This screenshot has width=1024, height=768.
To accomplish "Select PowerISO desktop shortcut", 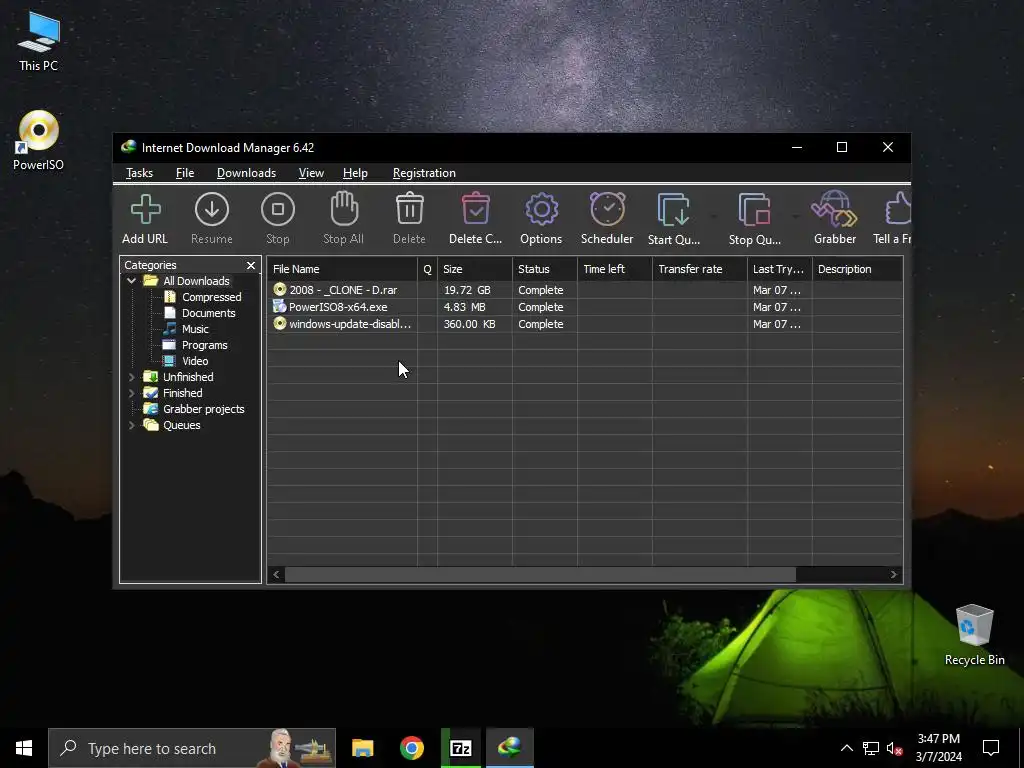I will point(39,140).
